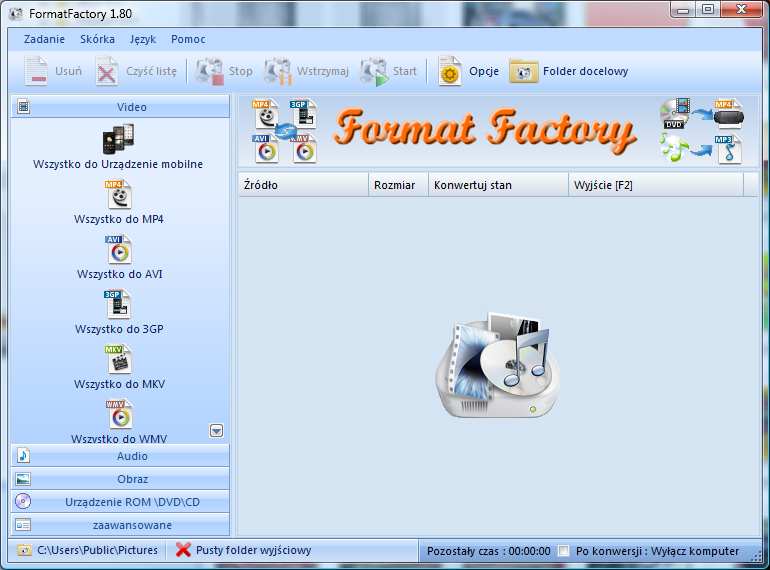Select the Wszystko do MKV icon

pyautogui.click(x=118, y=359)
